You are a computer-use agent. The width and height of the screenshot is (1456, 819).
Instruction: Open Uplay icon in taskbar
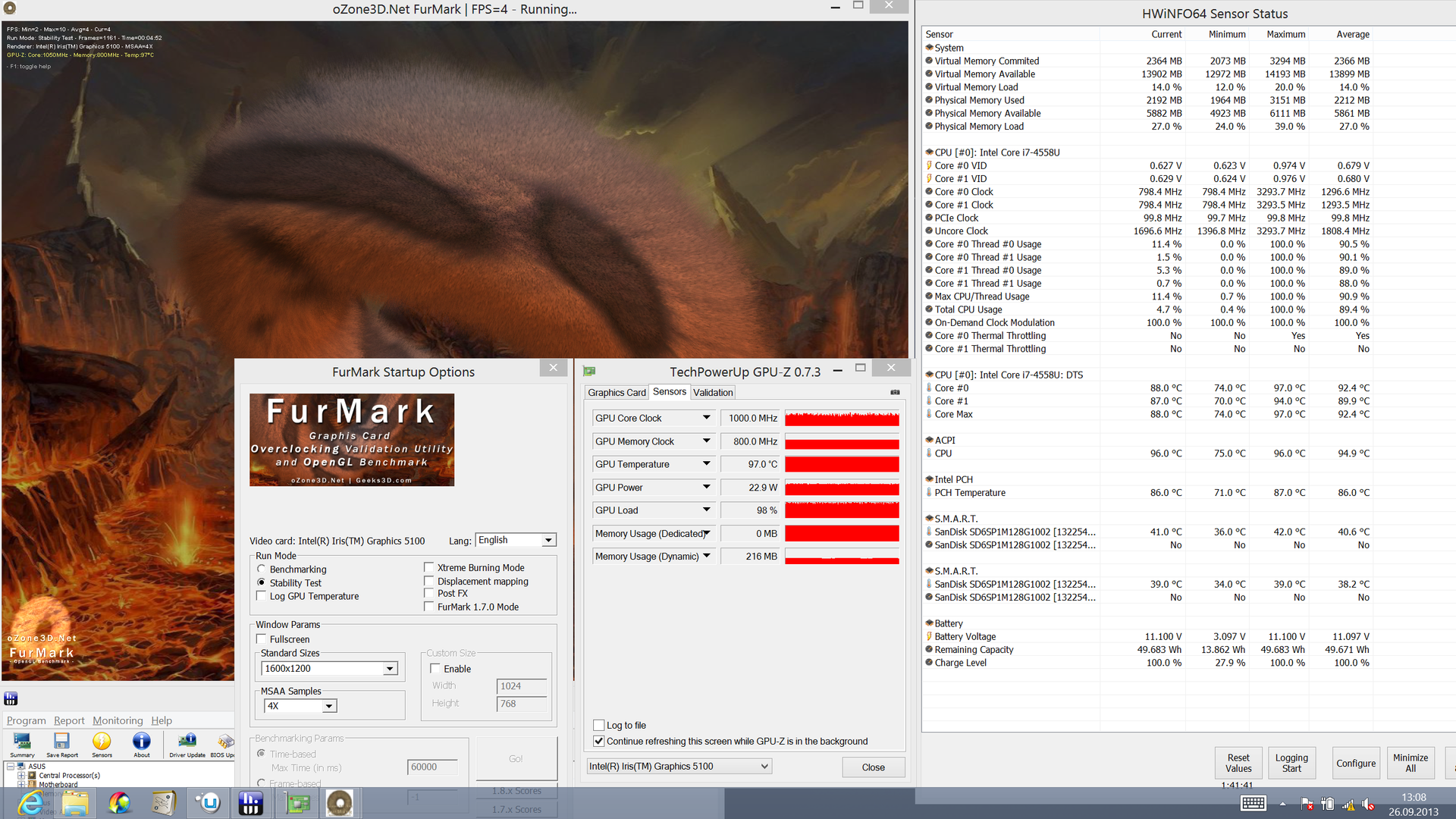point(209,802)
